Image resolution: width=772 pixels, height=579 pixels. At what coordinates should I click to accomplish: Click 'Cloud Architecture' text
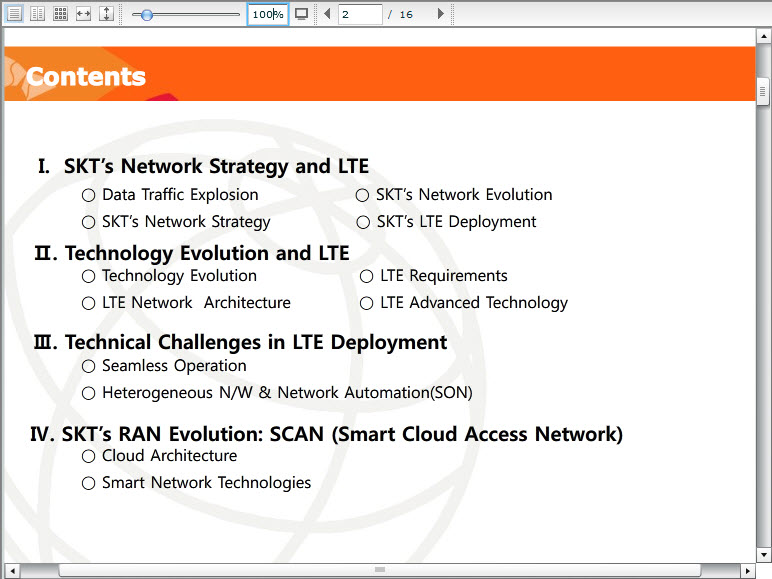[x=169, y=456]
